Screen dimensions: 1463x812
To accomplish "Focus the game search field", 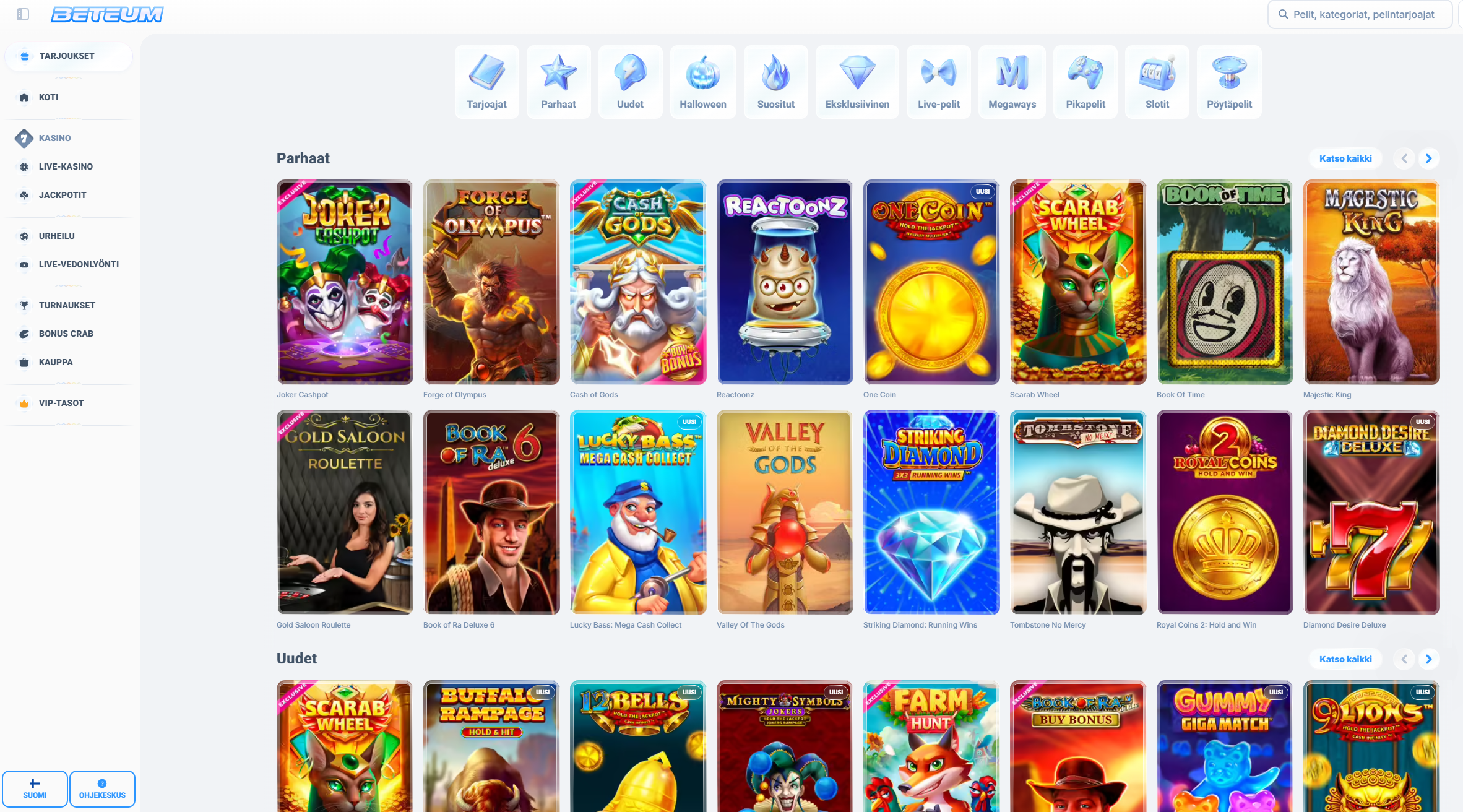I will [1360, 14].
